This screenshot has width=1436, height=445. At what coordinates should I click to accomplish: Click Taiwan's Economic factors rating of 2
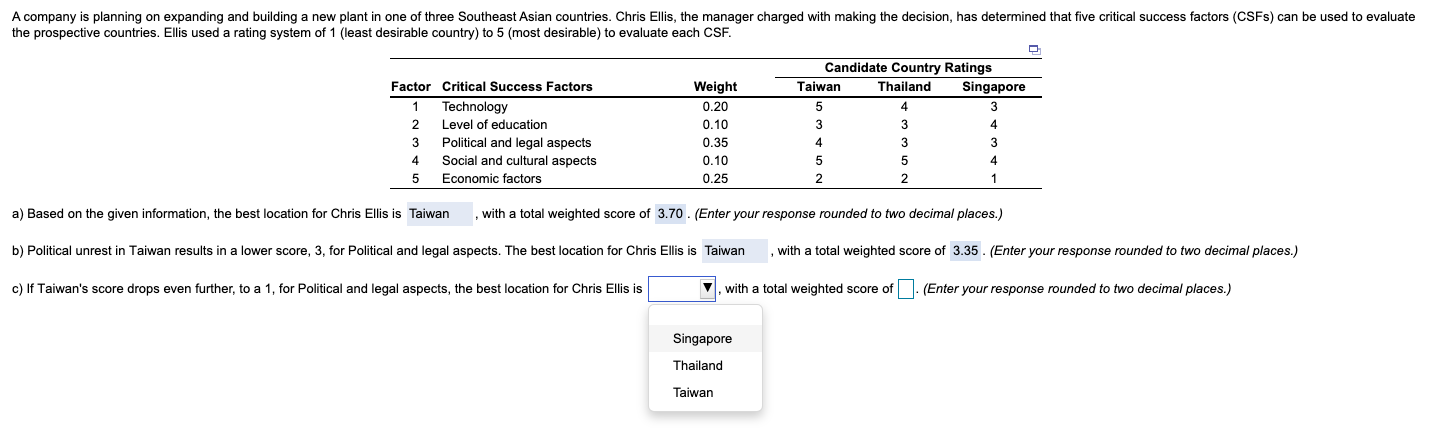coord(819,179)
